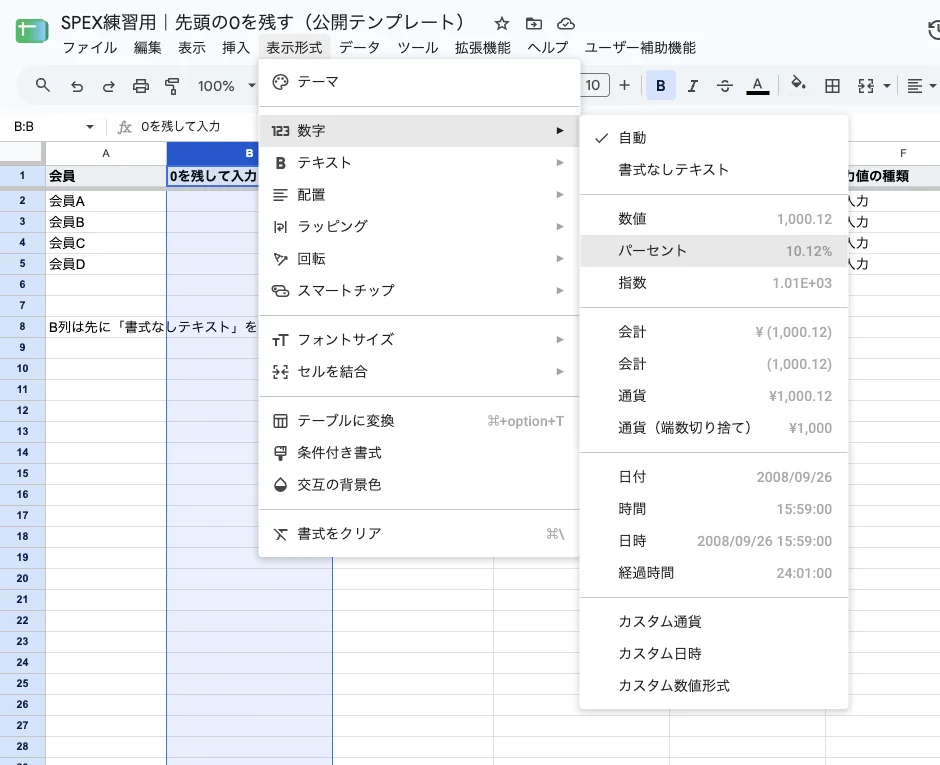Click the formula bar content
940x765 pixels.
pyautogui.click(x=180, y=127)
